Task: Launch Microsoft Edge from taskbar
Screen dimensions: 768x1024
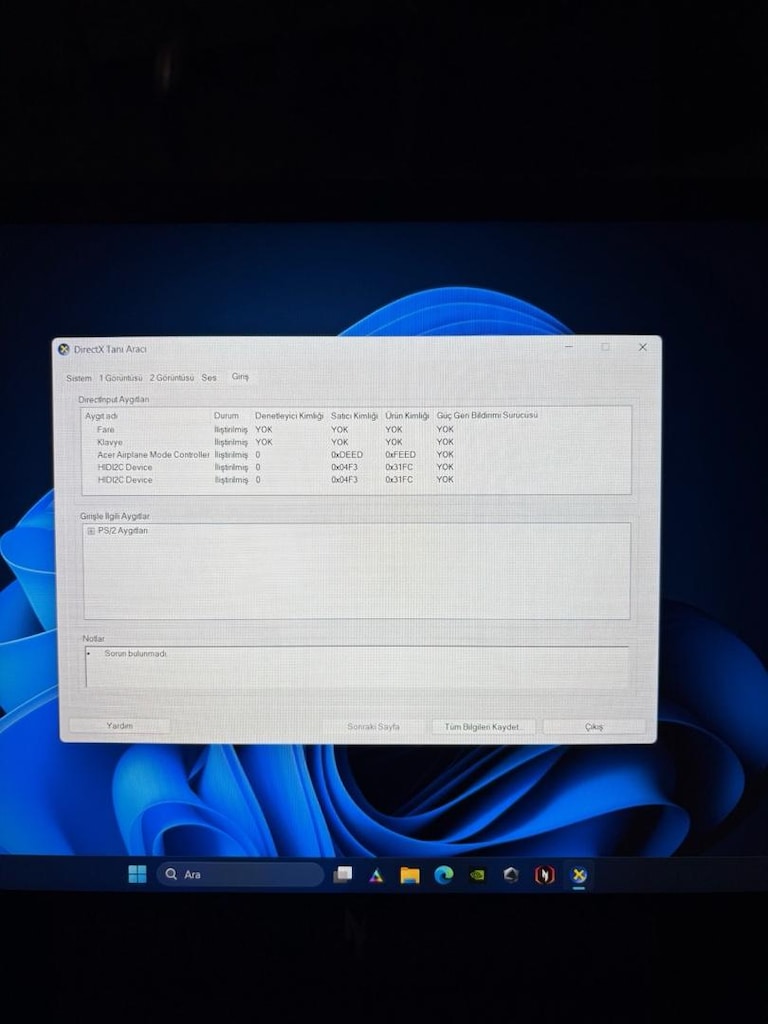Action: click(x=444, y=875)
